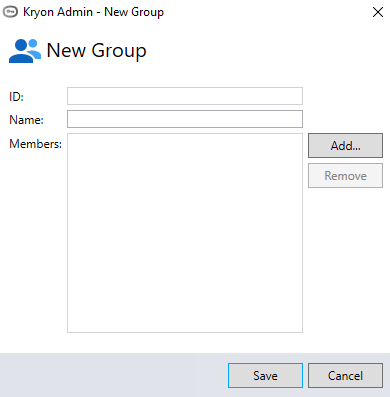
Task: Click blank dialog area below Remove button
Action: (345, 260)
